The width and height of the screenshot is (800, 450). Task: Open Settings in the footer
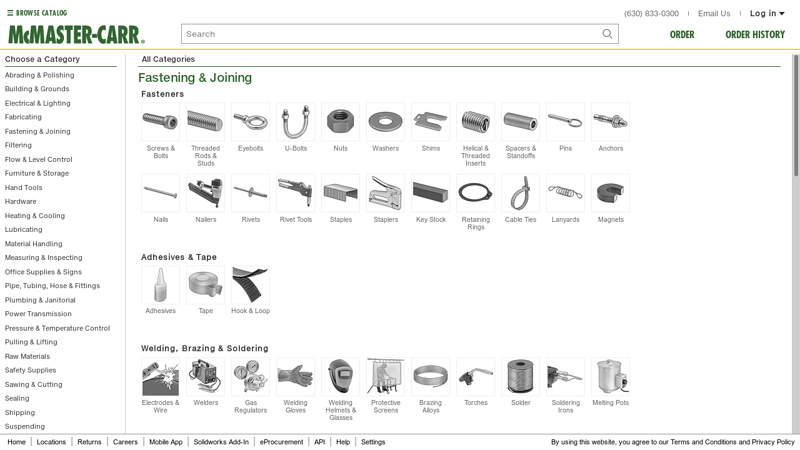click(373, 442)
